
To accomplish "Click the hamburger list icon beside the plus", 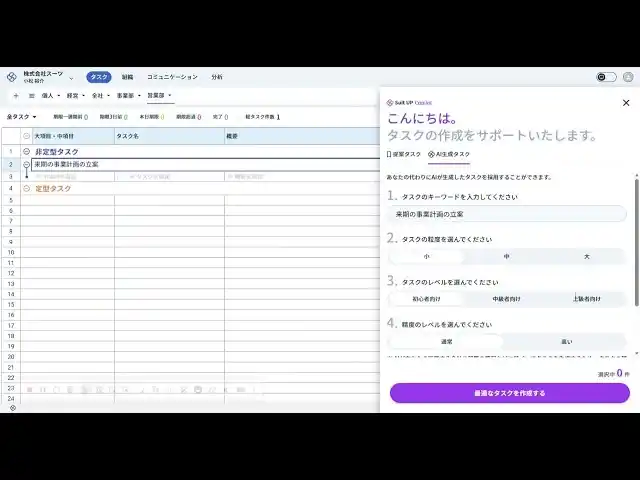I will pos(31,96).
